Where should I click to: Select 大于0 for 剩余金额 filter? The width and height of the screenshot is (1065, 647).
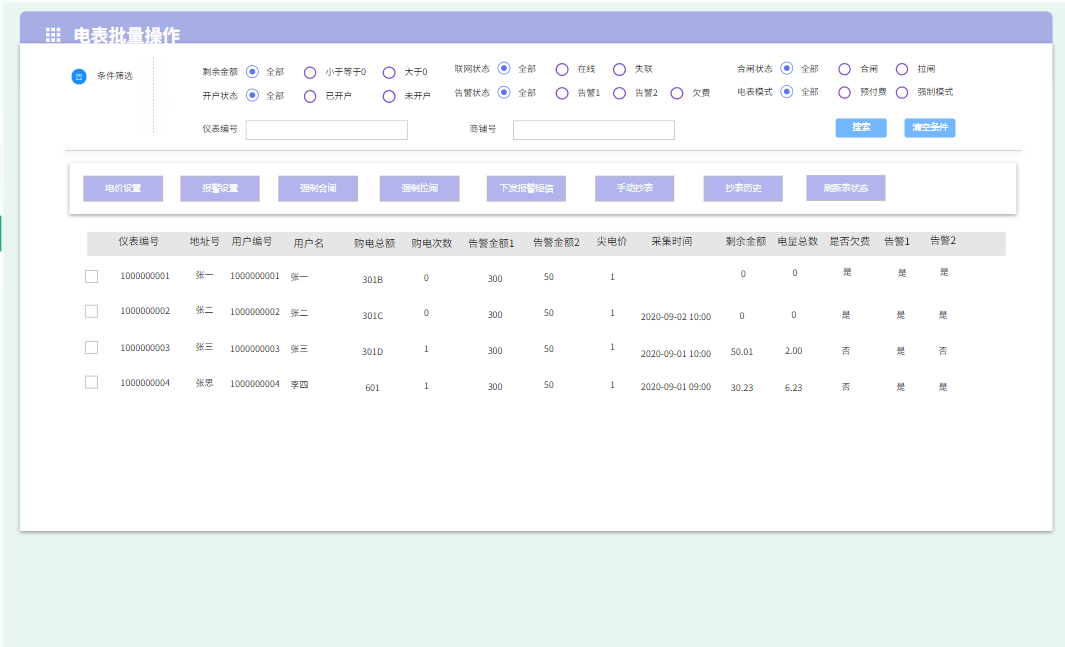coord(389,69)
